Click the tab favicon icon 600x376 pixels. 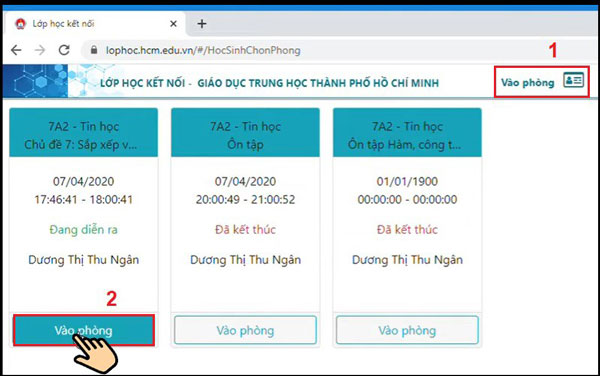coord(21,24)
